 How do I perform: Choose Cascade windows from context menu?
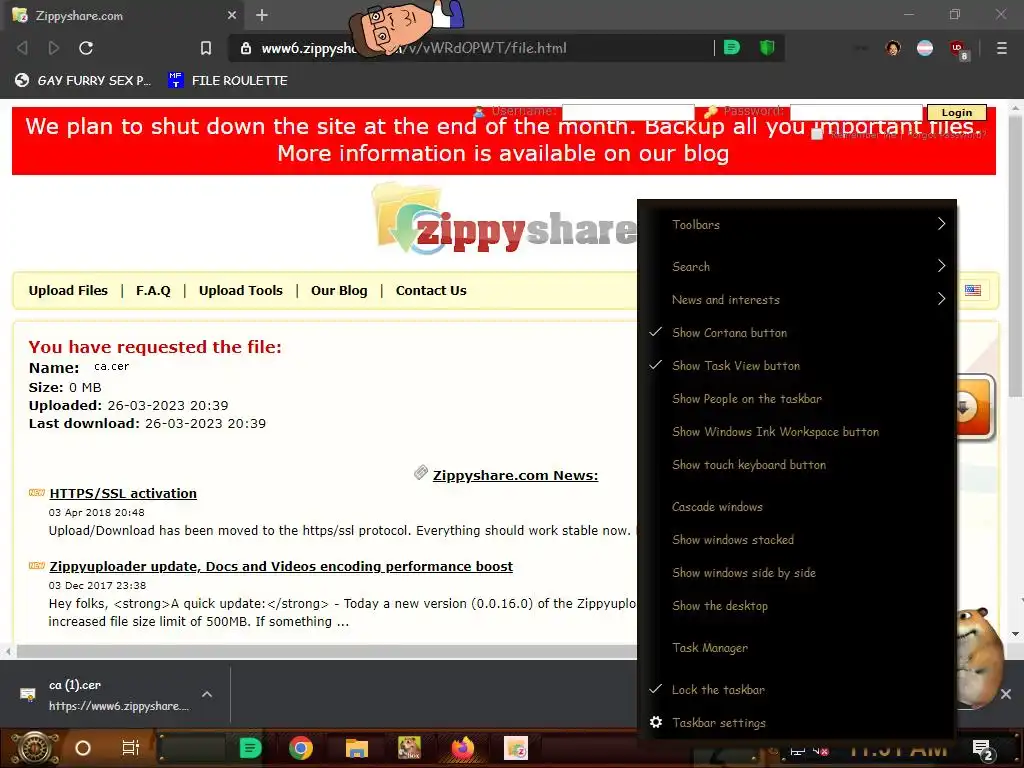coord(797,507)
